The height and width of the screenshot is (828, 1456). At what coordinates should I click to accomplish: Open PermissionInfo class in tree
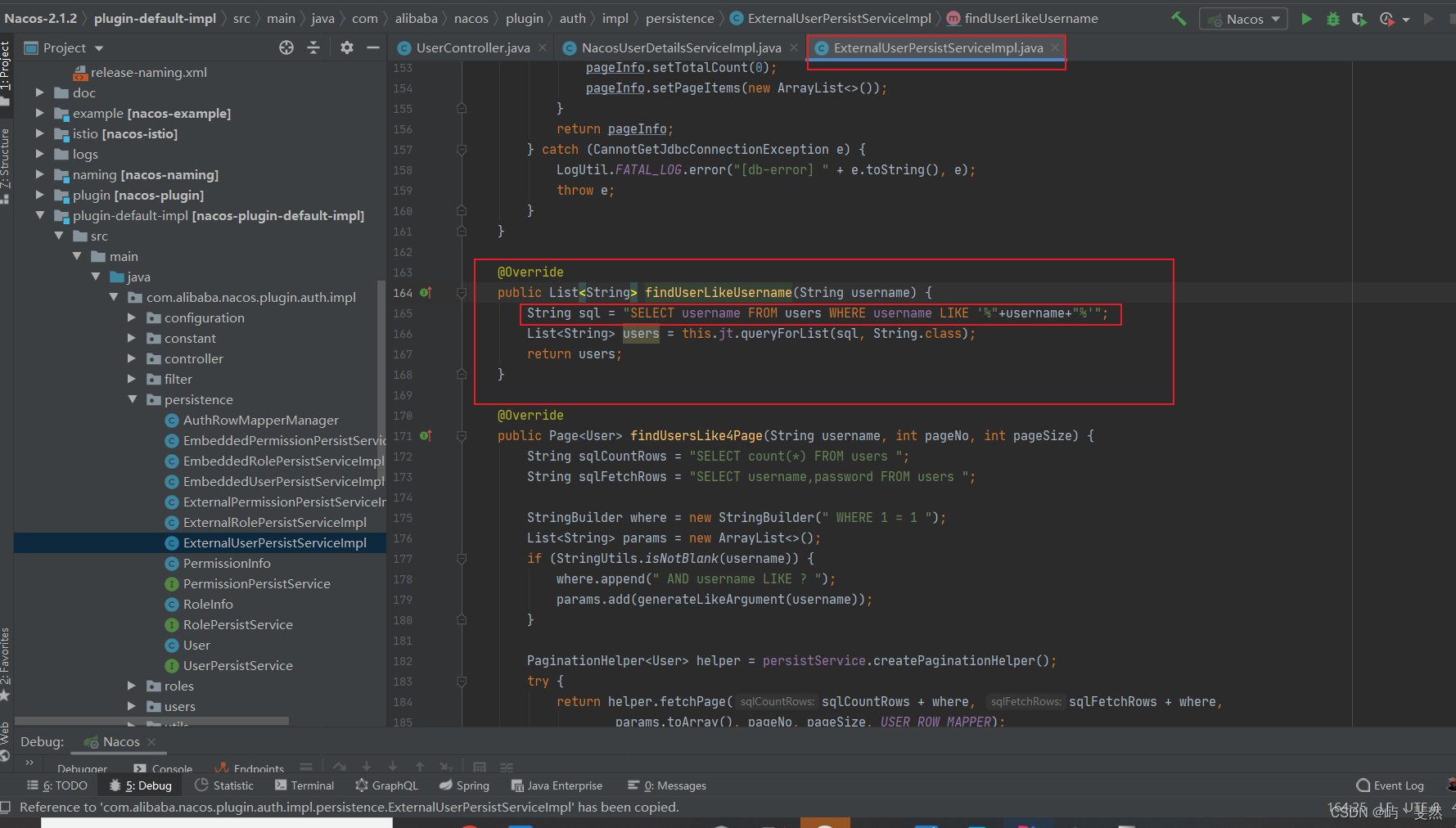tap(227, 563)
